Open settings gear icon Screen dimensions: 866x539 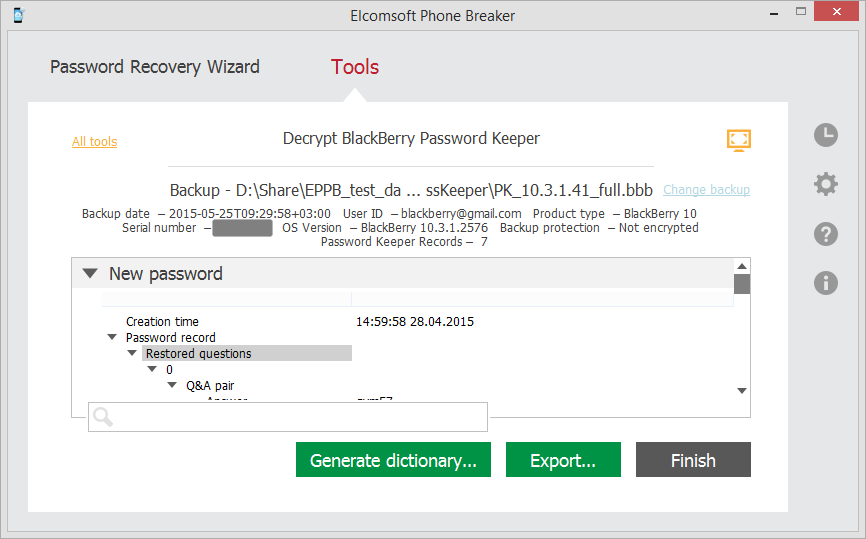(825, 184)
